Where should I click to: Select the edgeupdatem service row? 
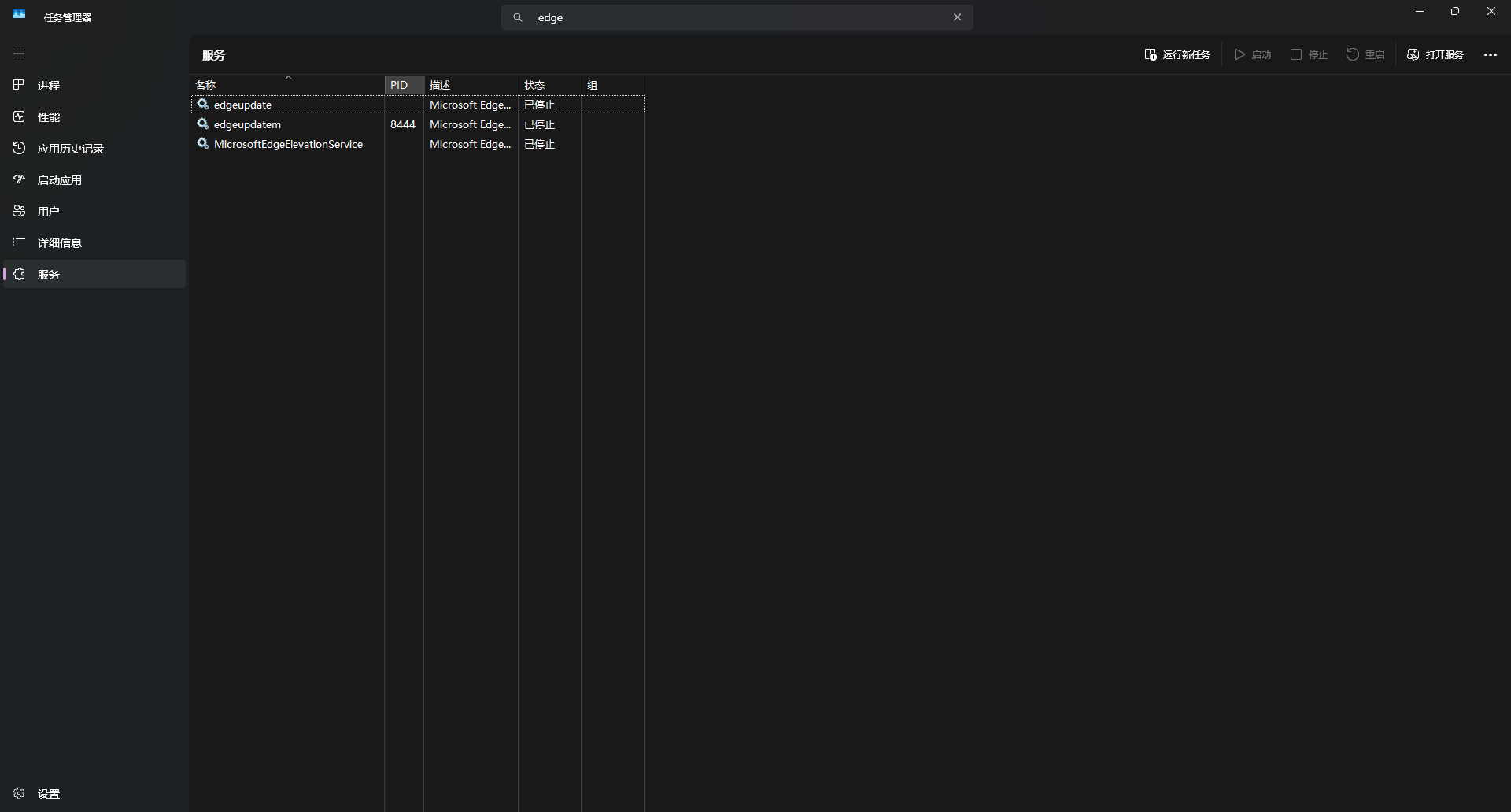[x=418, y=124]
